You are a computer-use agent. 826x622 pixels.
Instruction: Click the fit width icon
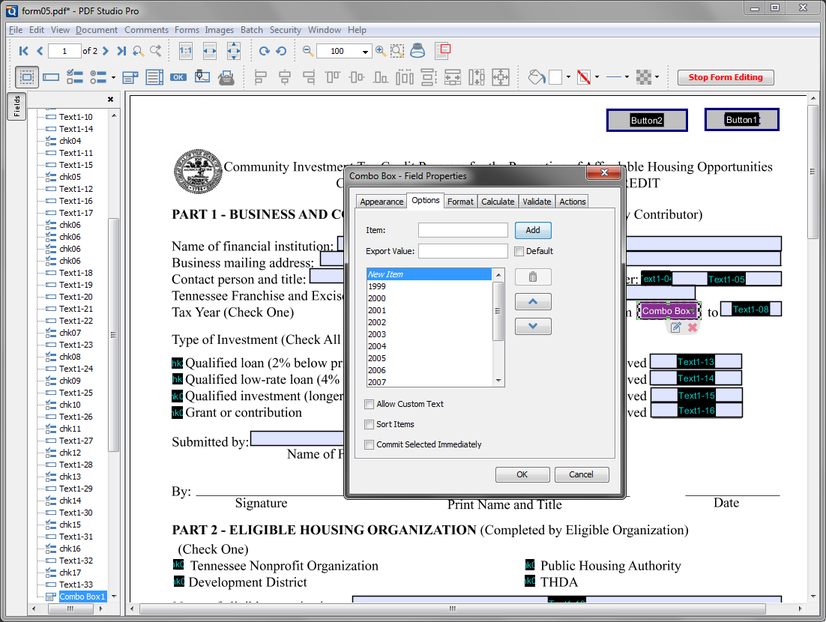210,51
